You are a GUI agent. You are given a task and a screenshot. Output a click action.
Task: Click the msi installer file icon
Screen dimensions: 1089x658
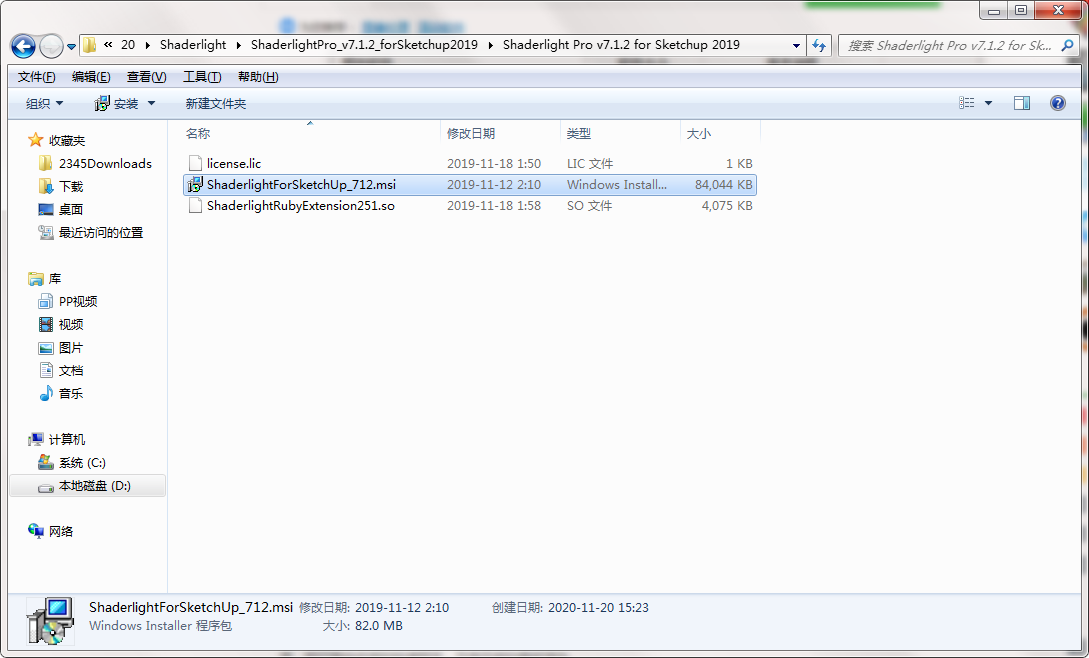tap(195, 184)
